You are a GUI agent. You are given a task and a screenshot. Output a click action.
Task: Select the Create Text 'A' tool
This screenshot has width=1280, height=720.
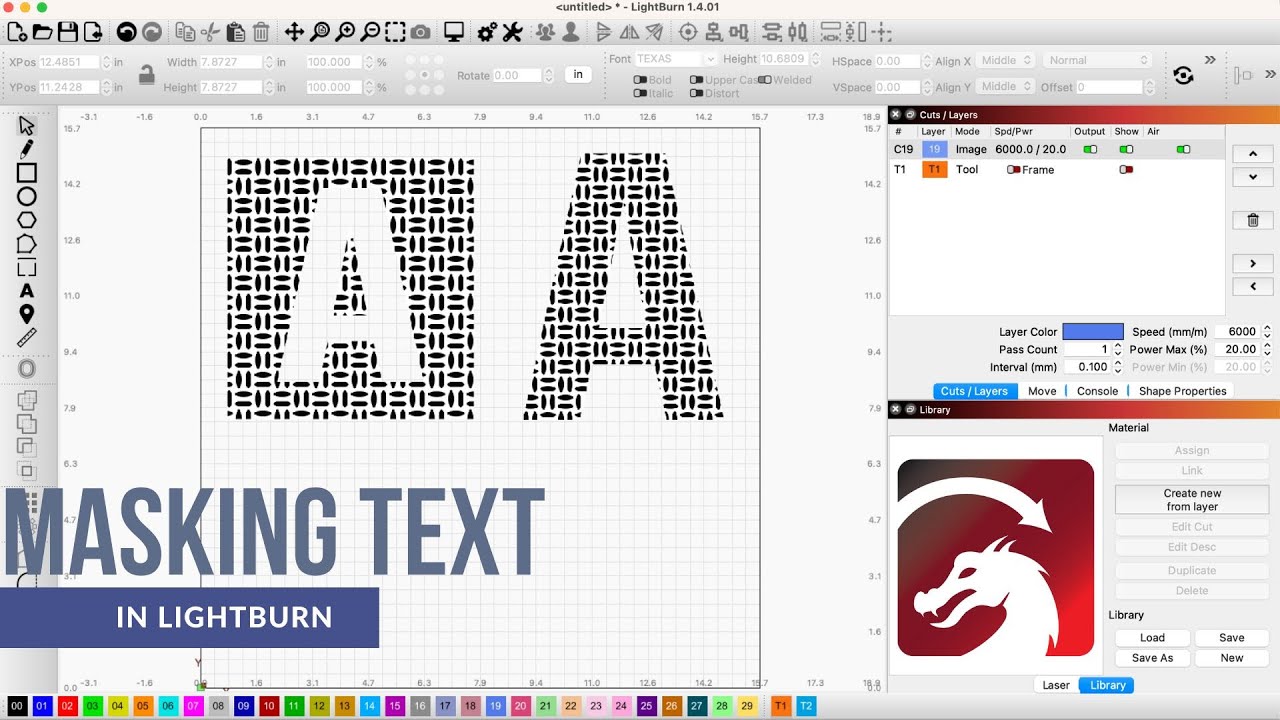pos(27,291)
